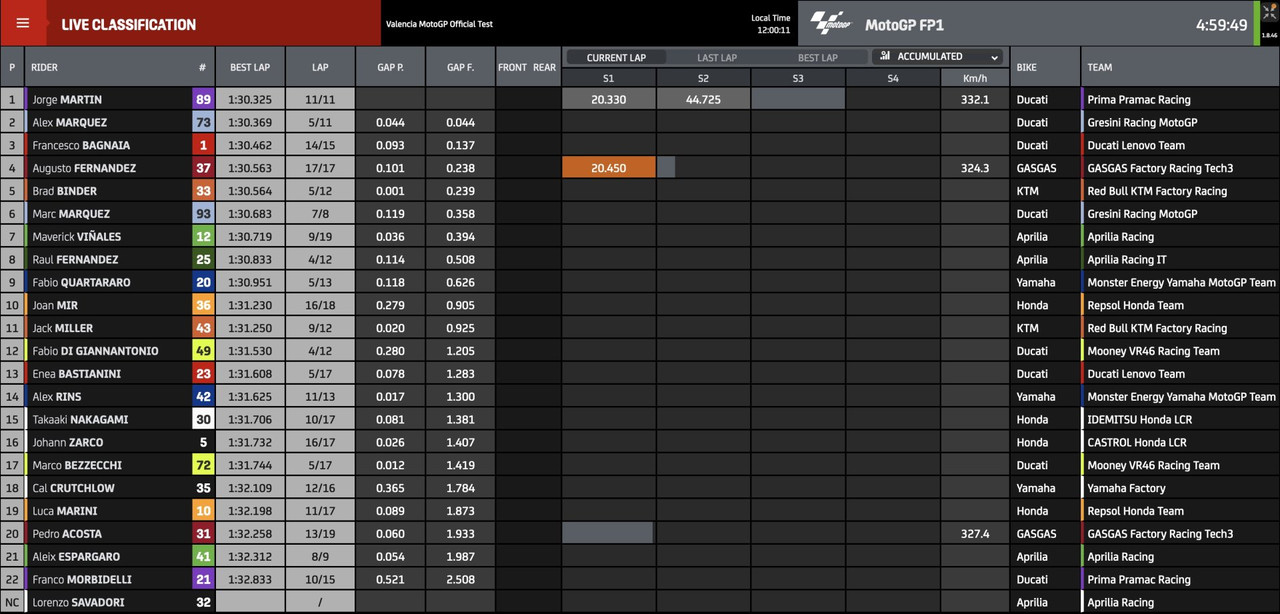1280x614 pixels.
Task: Switch to the BEST LAP tab
Action: coord(818,58)
